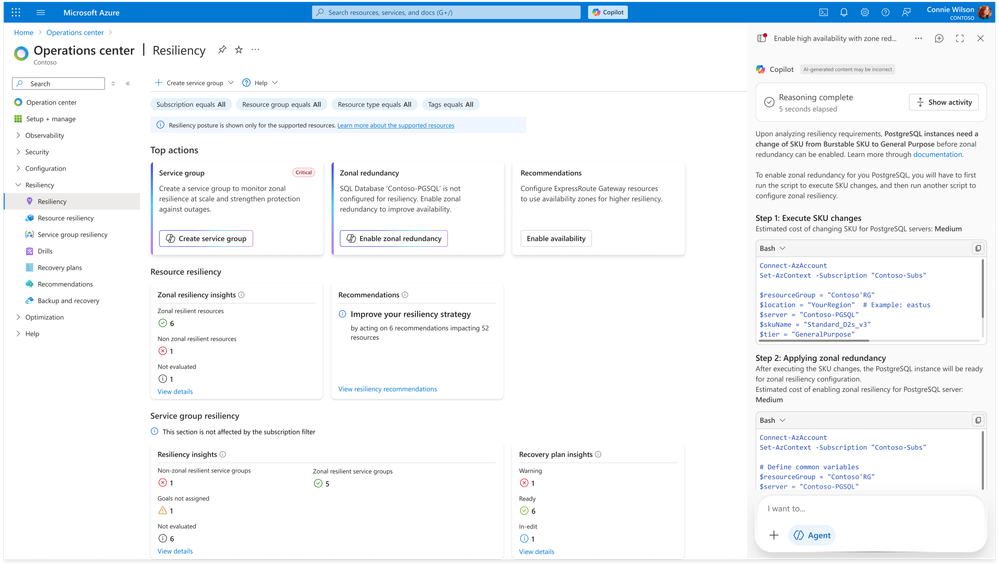This screenshot has width=999, height=565.
Task: Open portal settings gear
Action: click(x=865, y=12)
